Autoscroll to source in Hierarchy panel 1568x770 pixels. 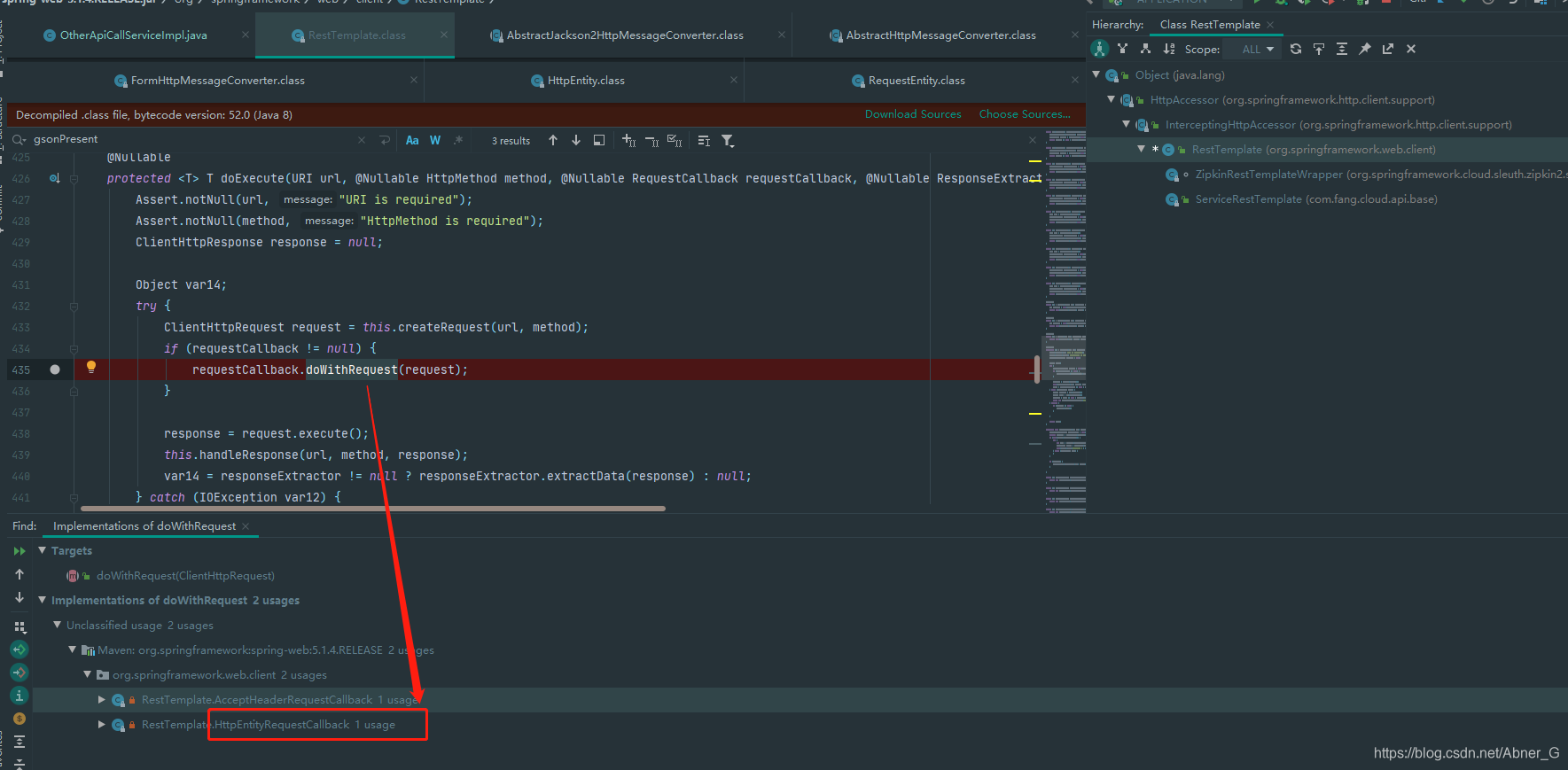pos(1319,49)
